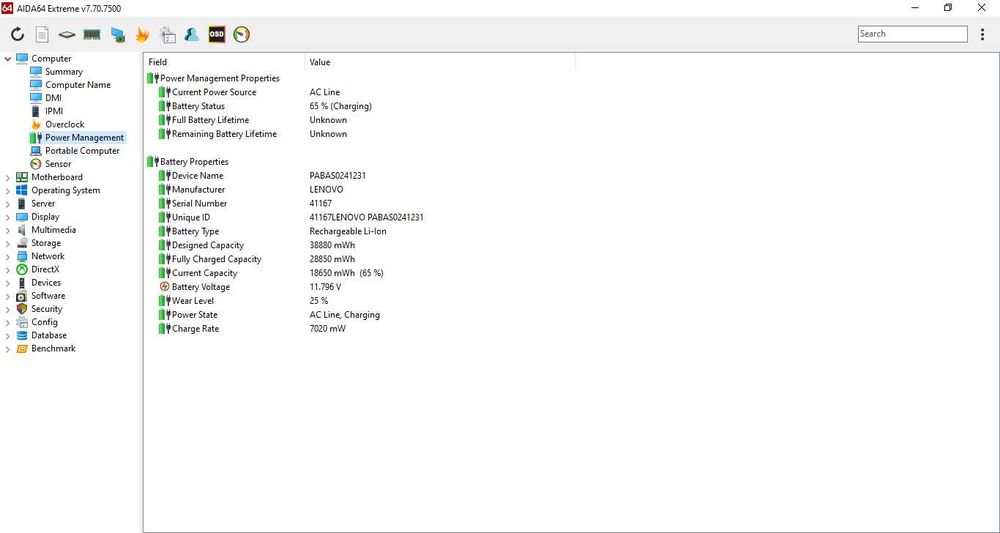Click the database icon beside Database
Viewport: 1000px width, 533px height.
22,335
